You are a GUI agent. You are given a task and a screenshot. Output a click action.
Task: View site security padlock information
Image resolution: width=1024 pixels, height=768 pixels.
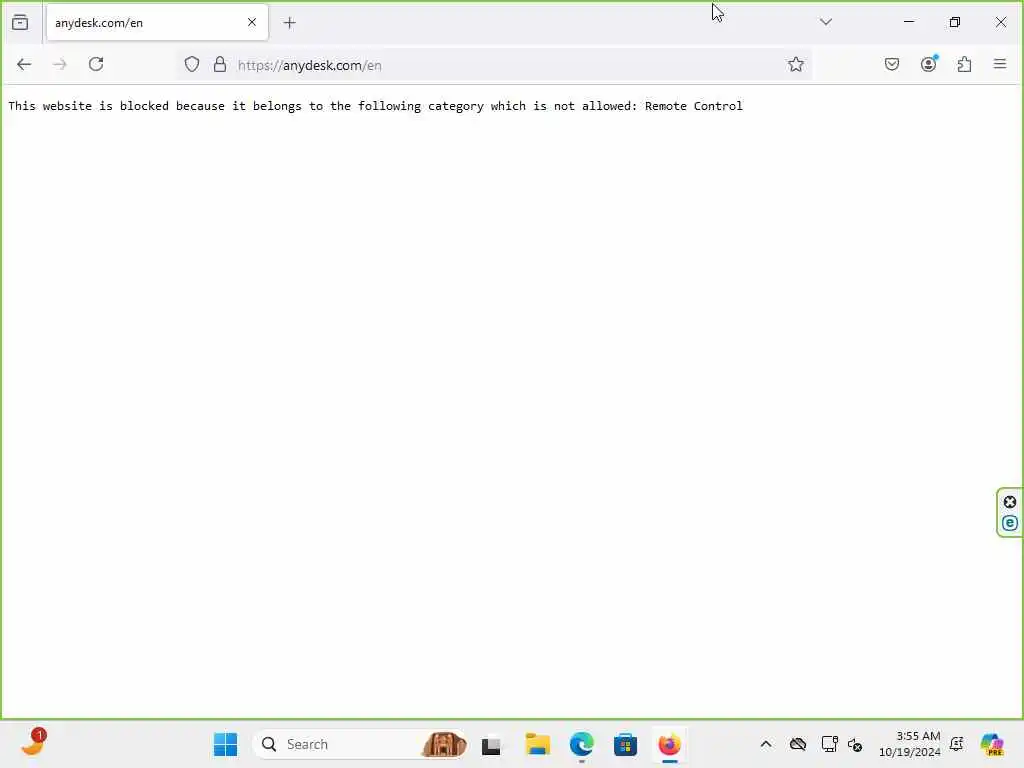pyautogui.click(x=220, y=64)
